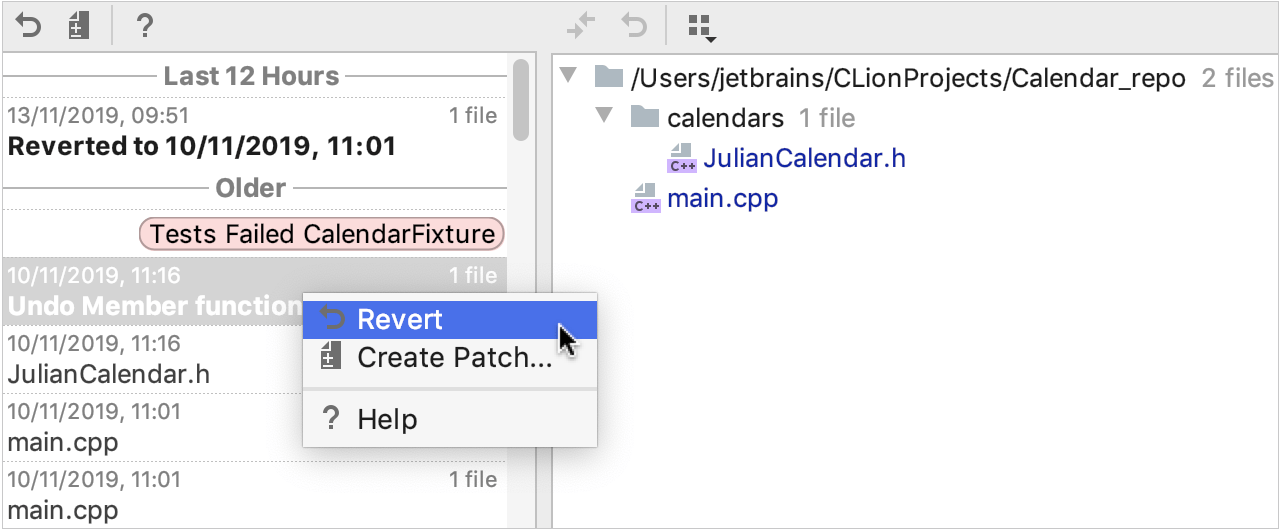The width and height of the screenshot is (1280, 531).
Task: Click the C++ file icon beside main.cpp in tree
Action: 646,199
